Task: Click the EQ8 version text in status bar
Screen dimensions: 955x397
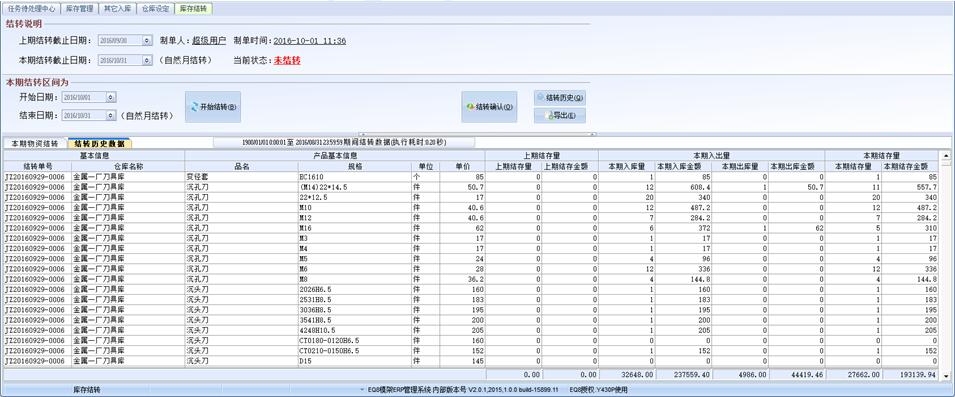Action: pos(462,390)
